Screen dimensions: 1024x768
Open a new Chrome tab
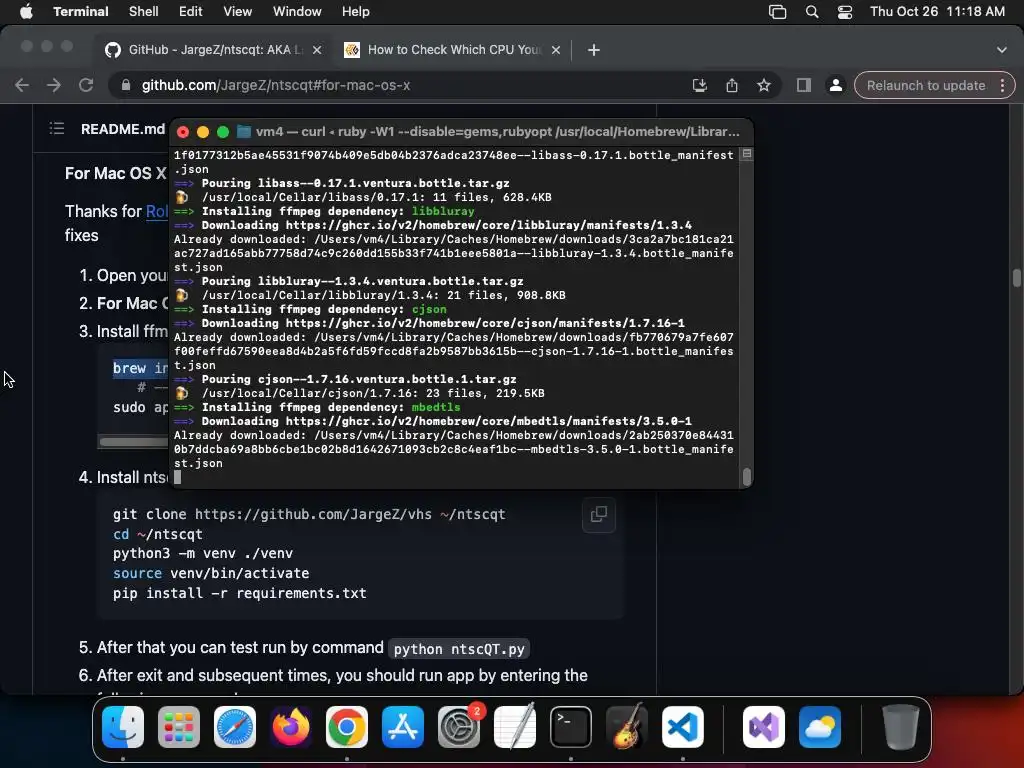click(x=594, y=50)
